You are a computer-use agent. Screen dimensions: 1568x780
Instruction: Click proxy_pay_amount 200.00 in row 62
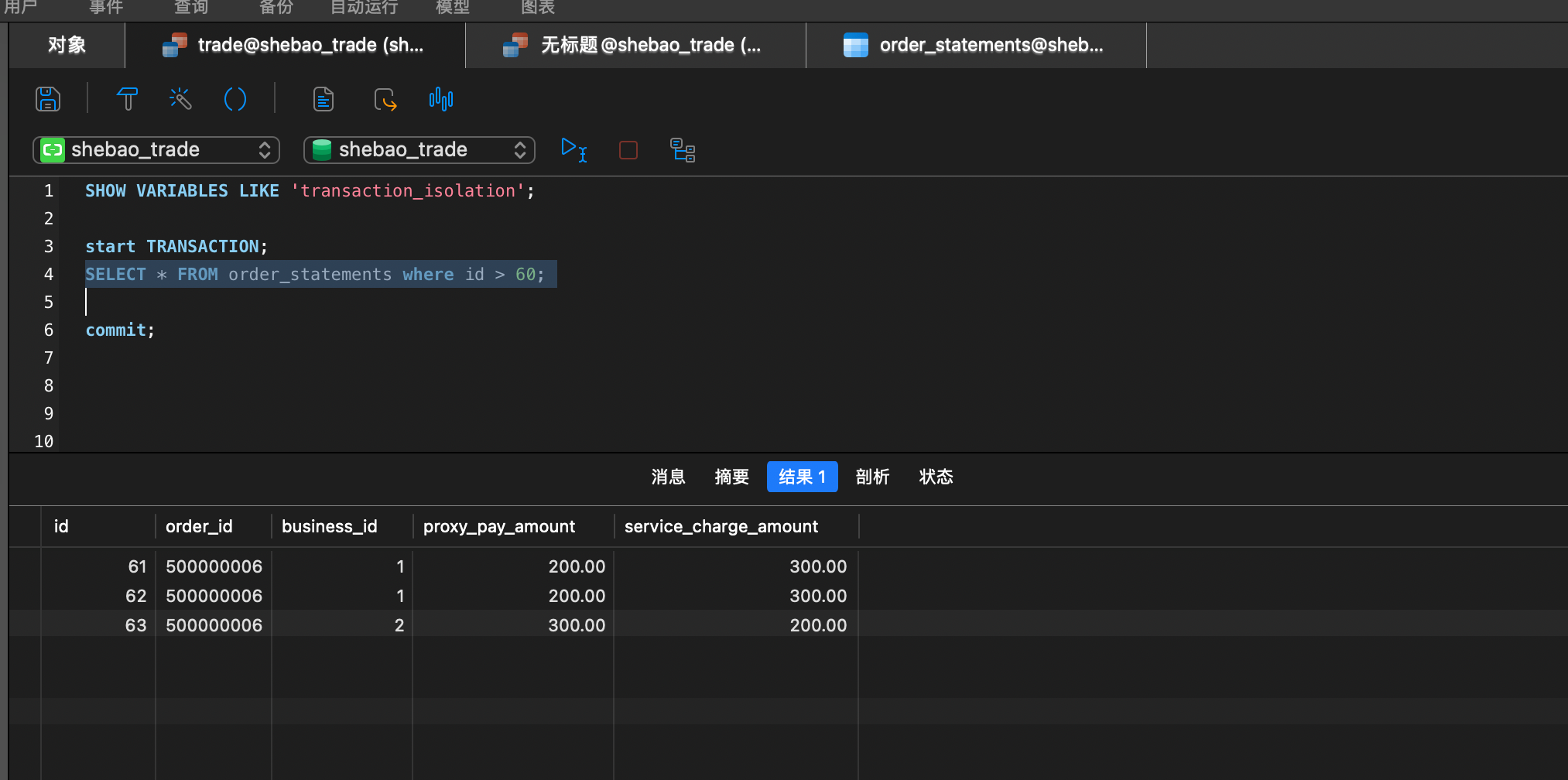pos(513,596)
